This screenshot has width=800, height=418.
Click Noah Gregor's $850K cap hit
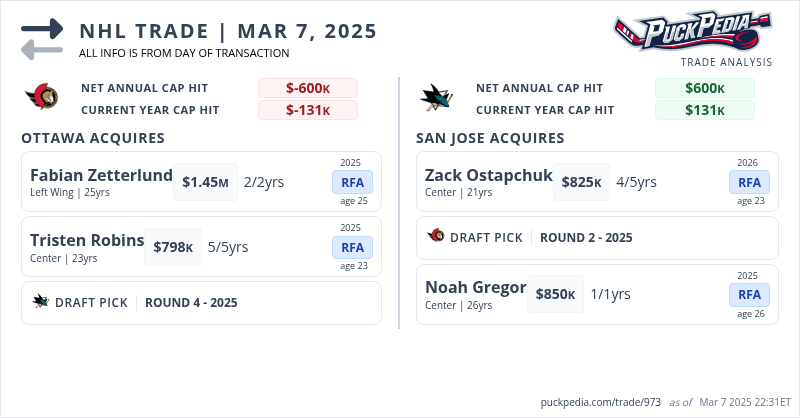(x=555, y=294)
